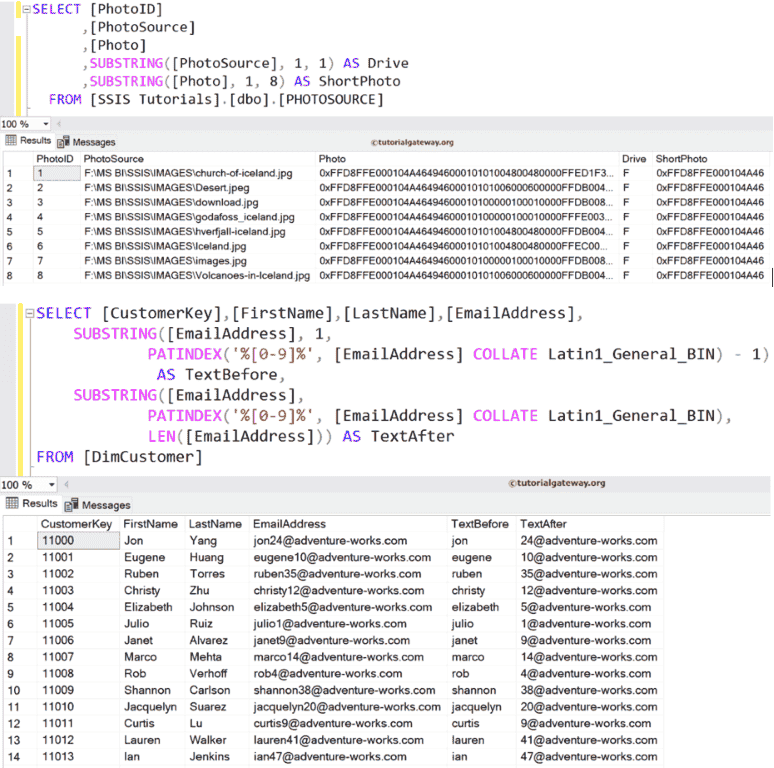Image resolution: width=774 pixels, height=768 pixels.
Task: Select the PhotoSource column header
Action: coord(197,159)
